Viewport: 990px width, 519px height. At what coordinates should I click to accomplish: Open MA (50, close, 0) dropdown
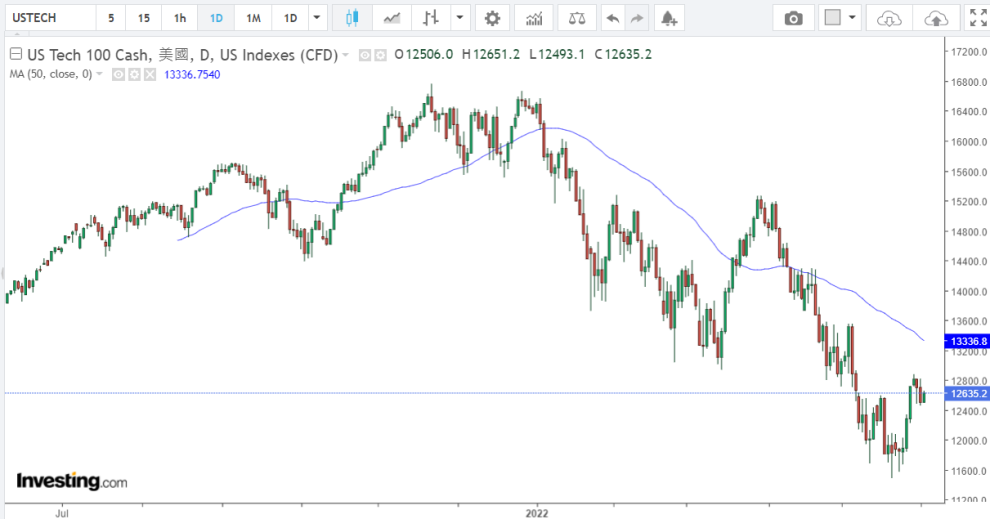pos(99,74)
